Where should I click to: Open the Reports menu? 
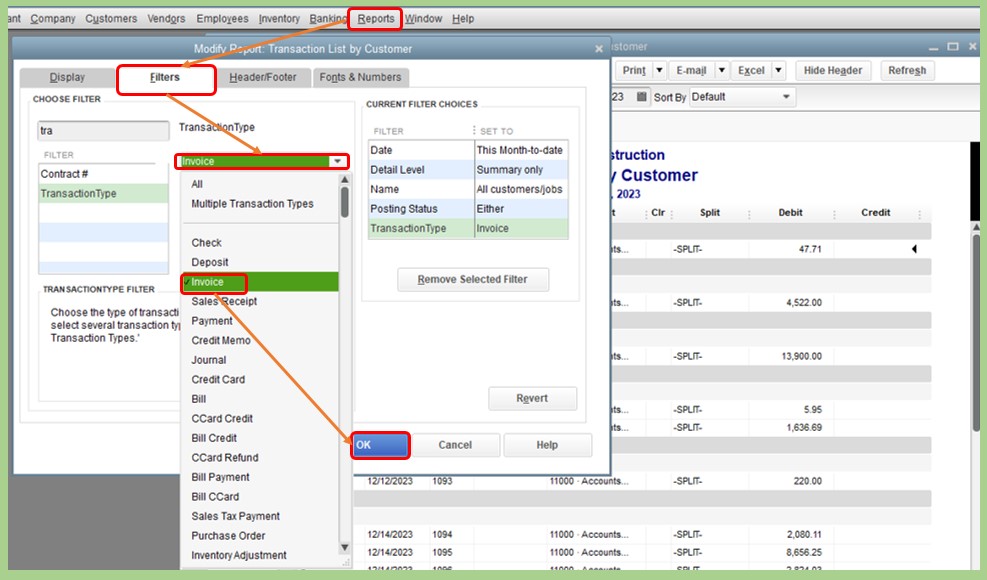[x=376, y=19]
